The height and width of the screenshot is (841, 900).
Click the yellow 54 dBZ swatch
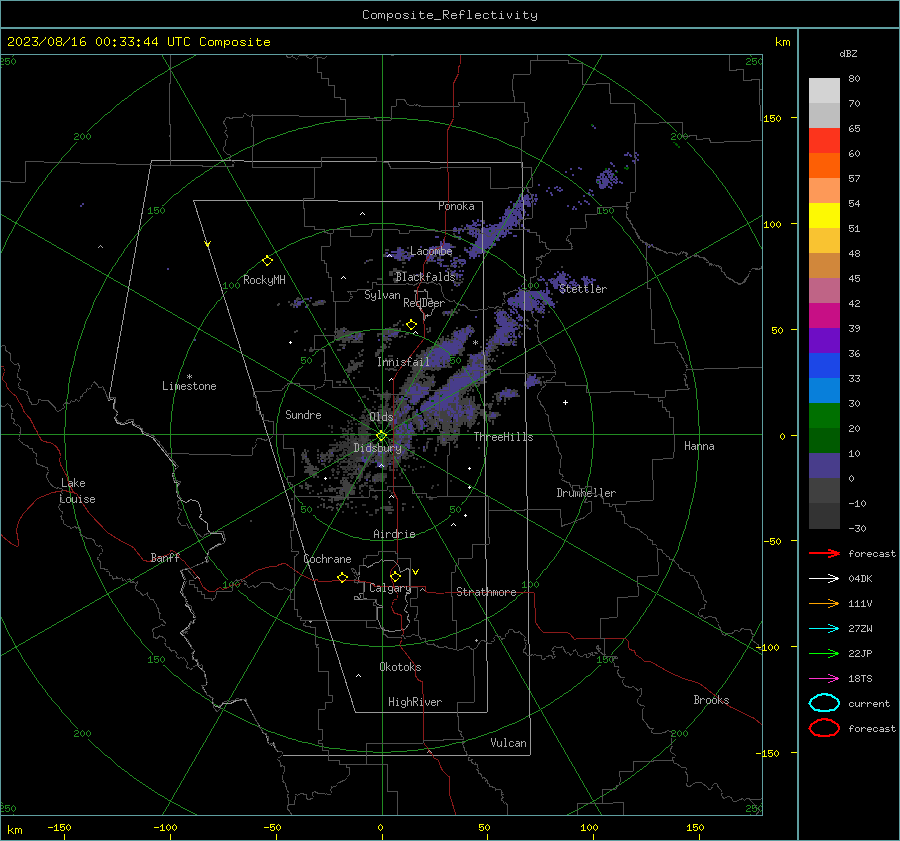[824, 216]
